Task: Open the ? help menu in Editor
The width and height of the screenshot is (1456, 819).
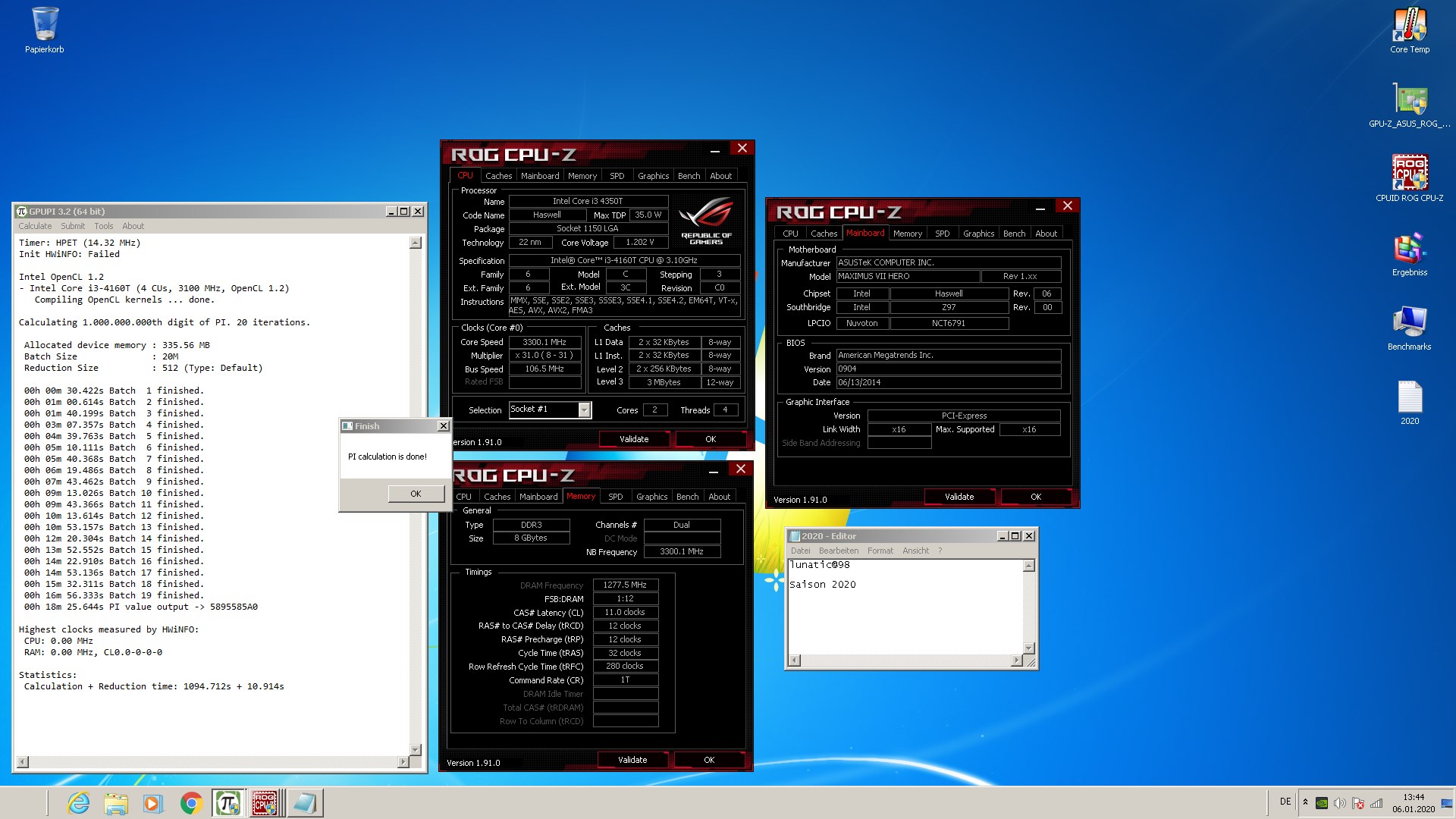Action: [940, 551]
